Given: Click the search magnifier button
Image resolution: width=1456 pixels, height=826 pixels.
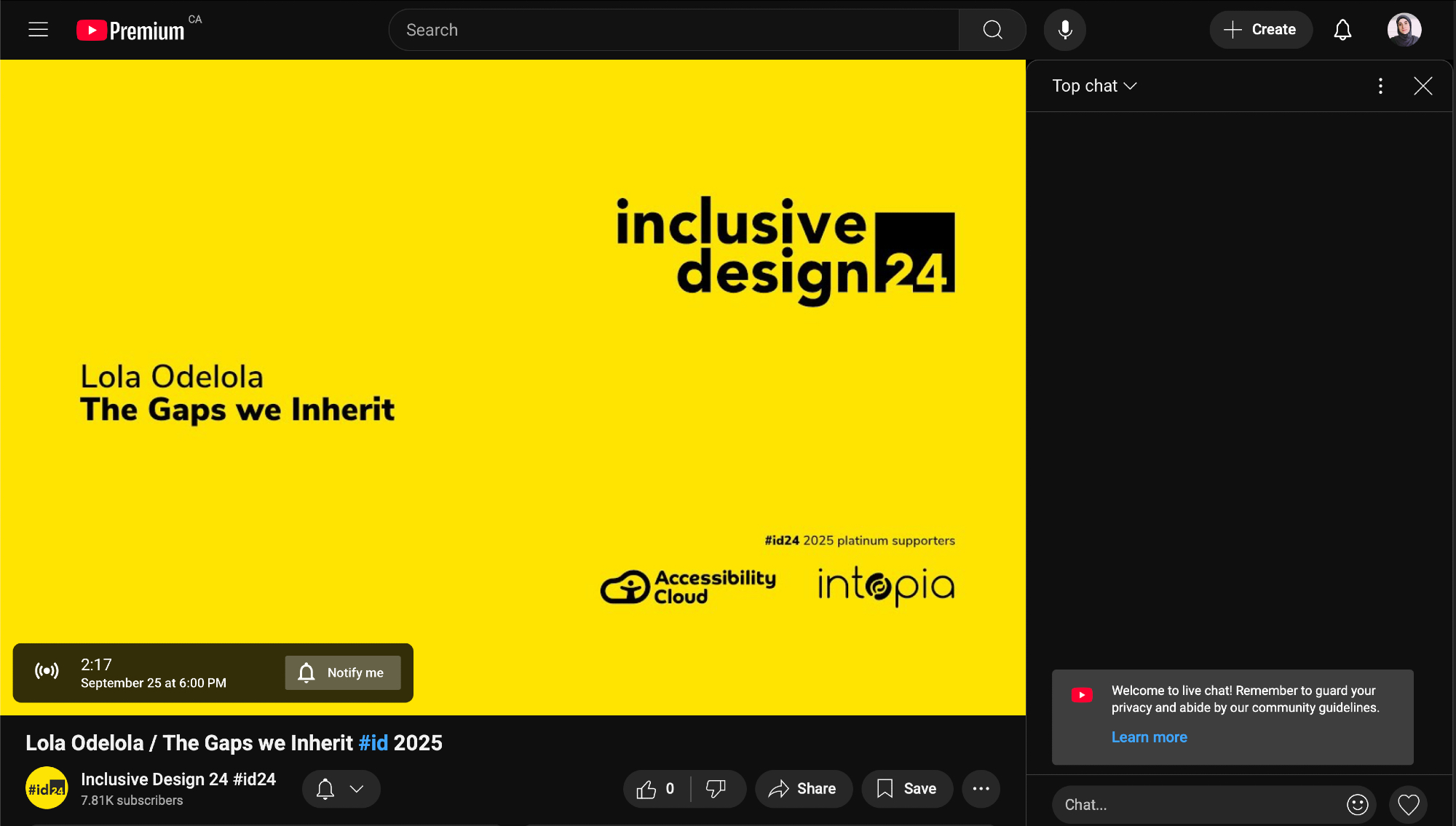Looking at the screenshot, I should coord(992,30).
